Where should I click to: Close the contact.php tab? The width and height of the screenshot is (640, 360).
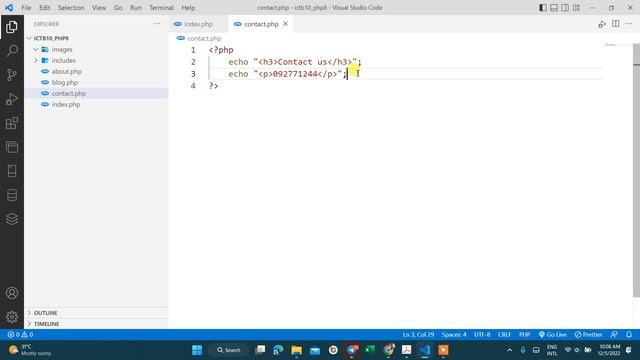[x=285, y=24]
